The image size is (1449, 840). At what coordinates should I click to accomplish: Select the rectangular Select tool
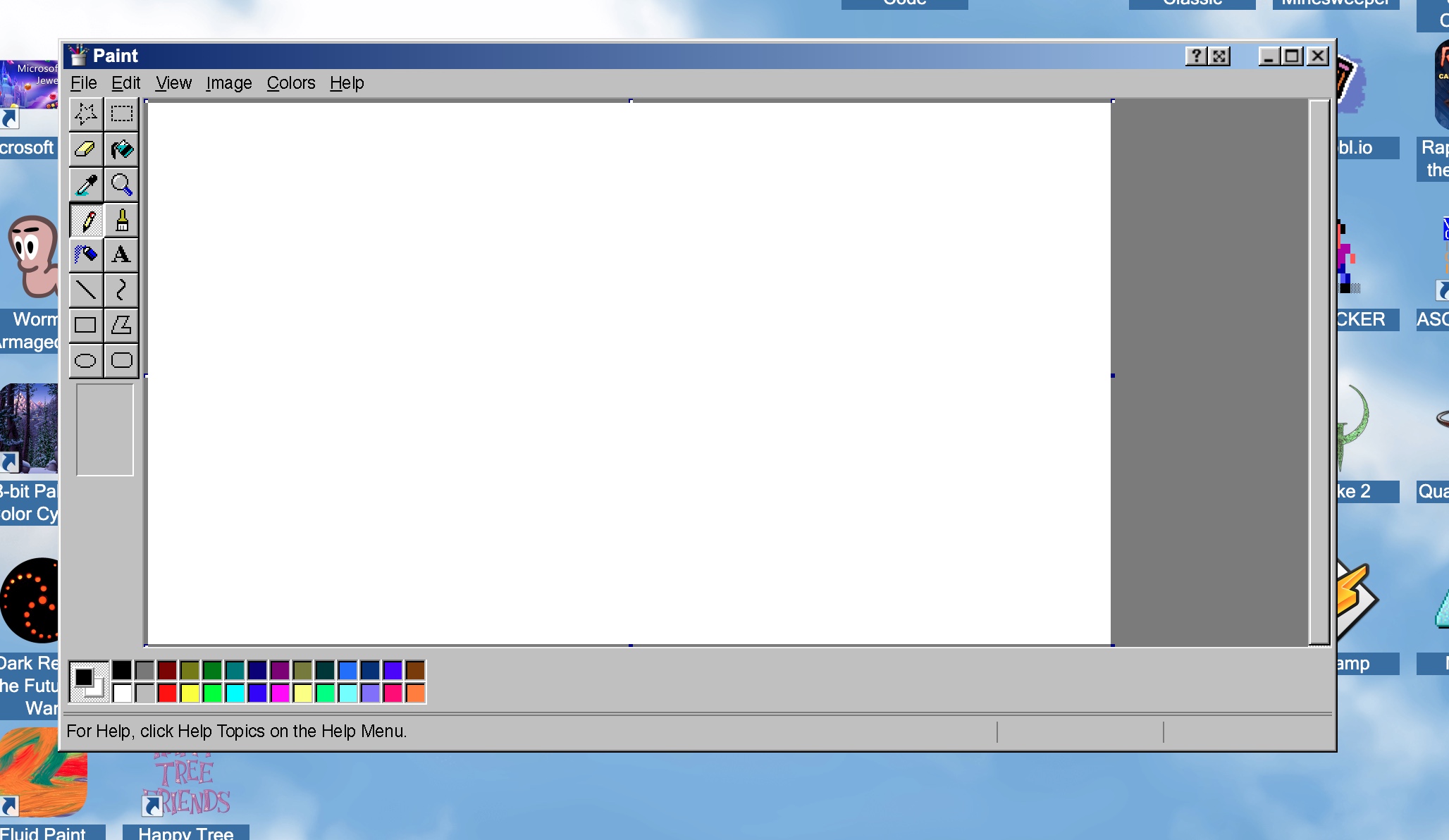[x=121, y=114]
